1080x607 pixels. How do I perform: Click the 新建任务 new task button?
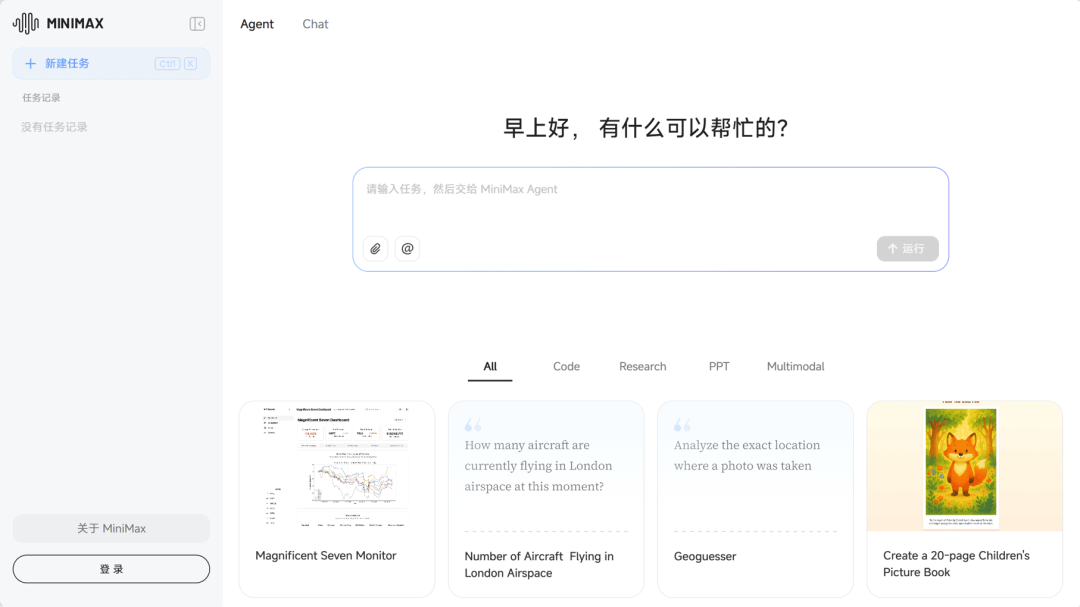point(111,63)
